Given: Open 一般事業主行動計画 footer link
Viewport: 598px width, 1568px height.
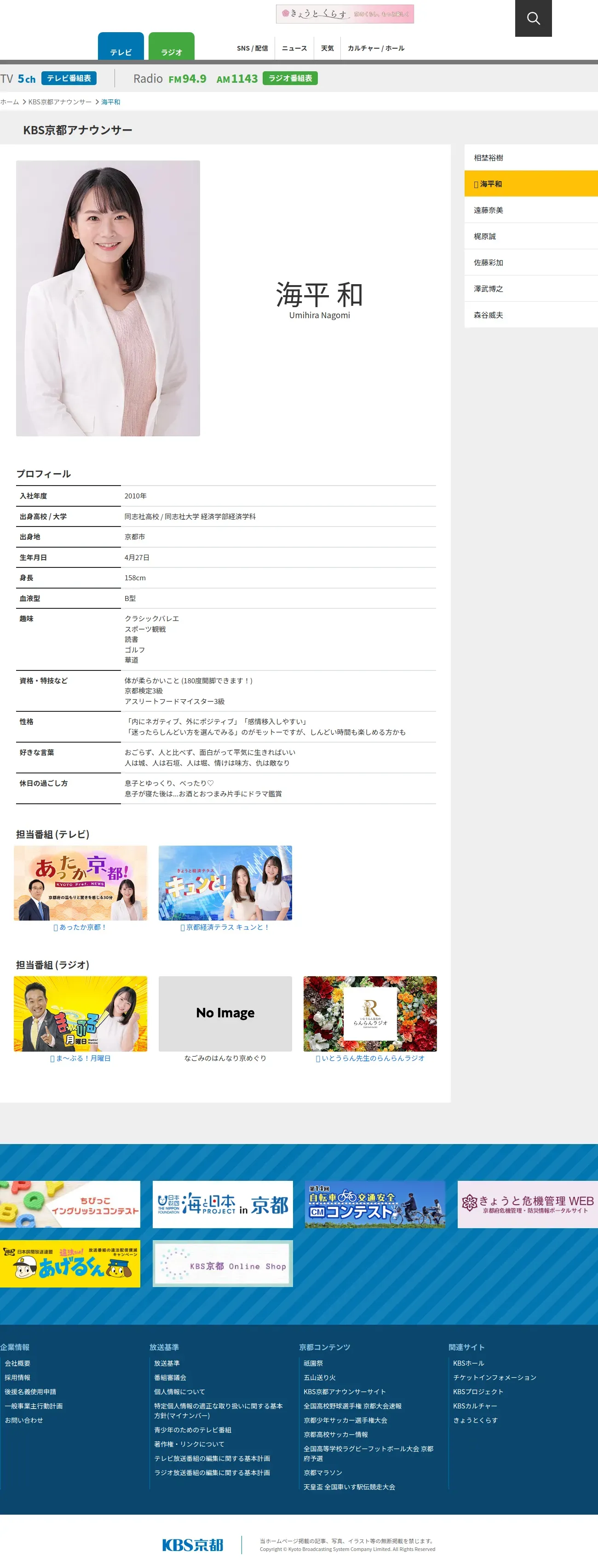Looking at the screenshot, I should [x=34, y=1406].
